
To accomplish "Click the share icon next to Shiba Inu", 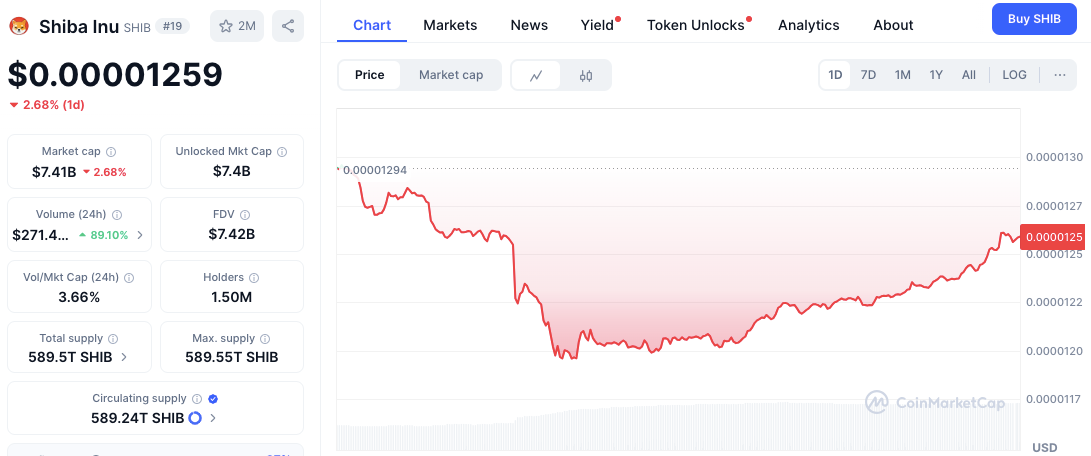I will pos(288,26).
